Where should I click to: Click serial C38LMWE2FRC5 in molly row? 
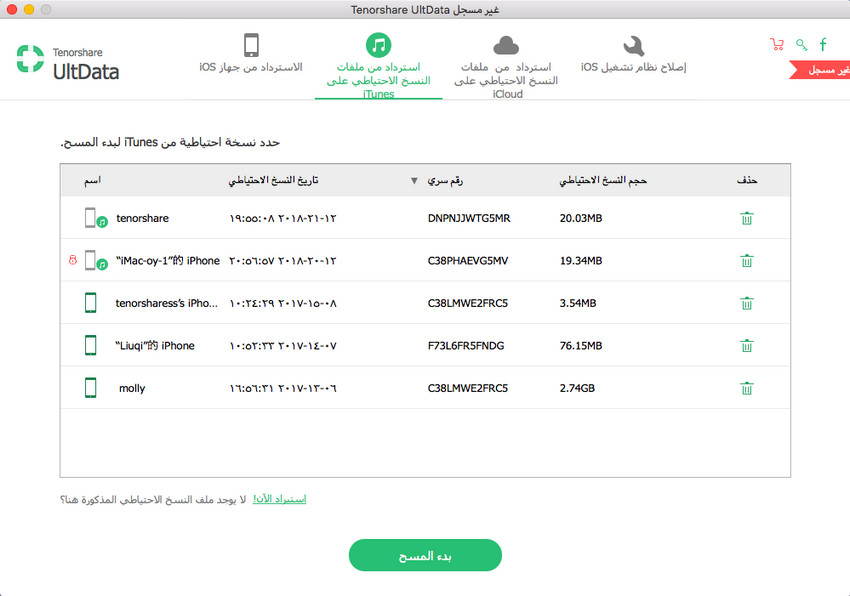tap(468, 388)
